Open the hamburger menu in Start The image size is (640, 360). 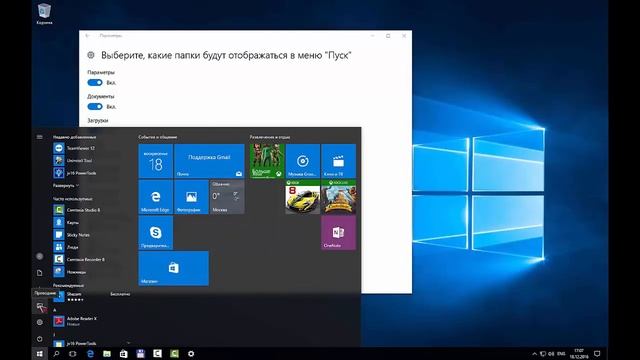(40, 137)
